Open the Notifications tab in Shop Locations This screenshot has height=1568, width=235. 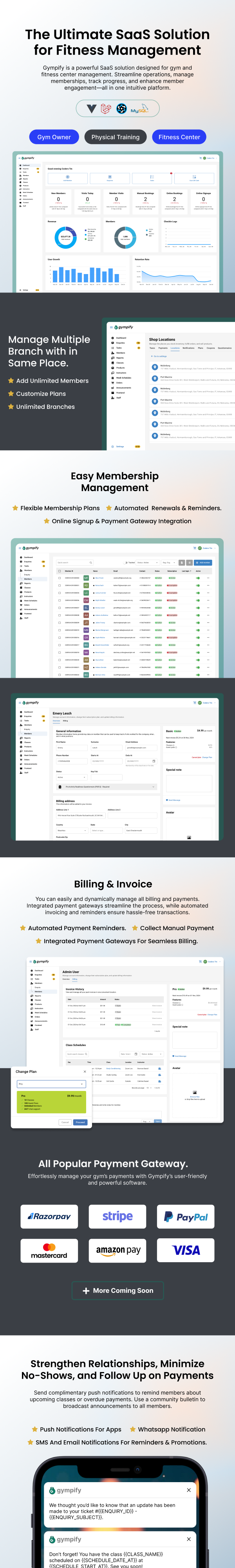(x=189, y=348)
